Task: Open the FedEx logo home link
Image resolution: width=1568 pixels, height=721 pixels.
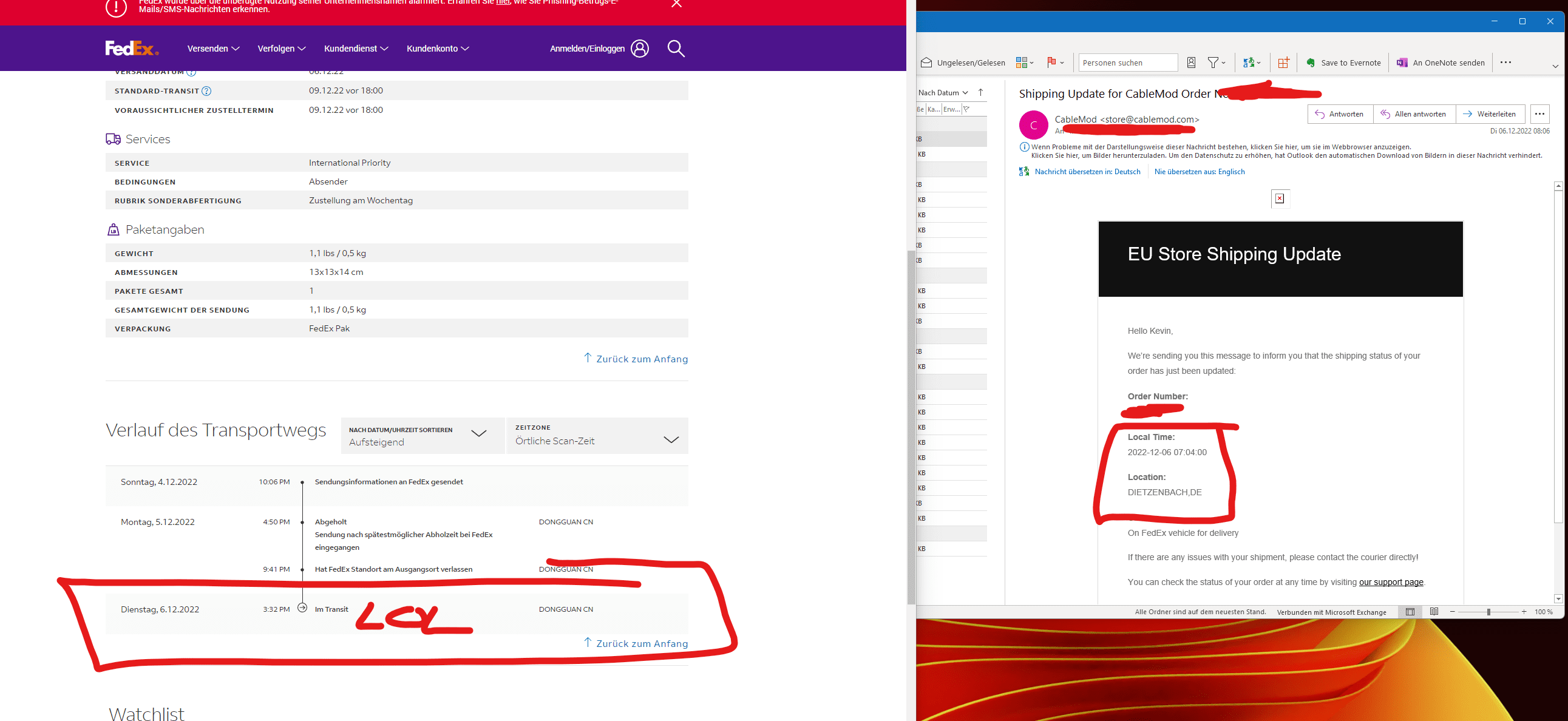Action: (132, 48)
